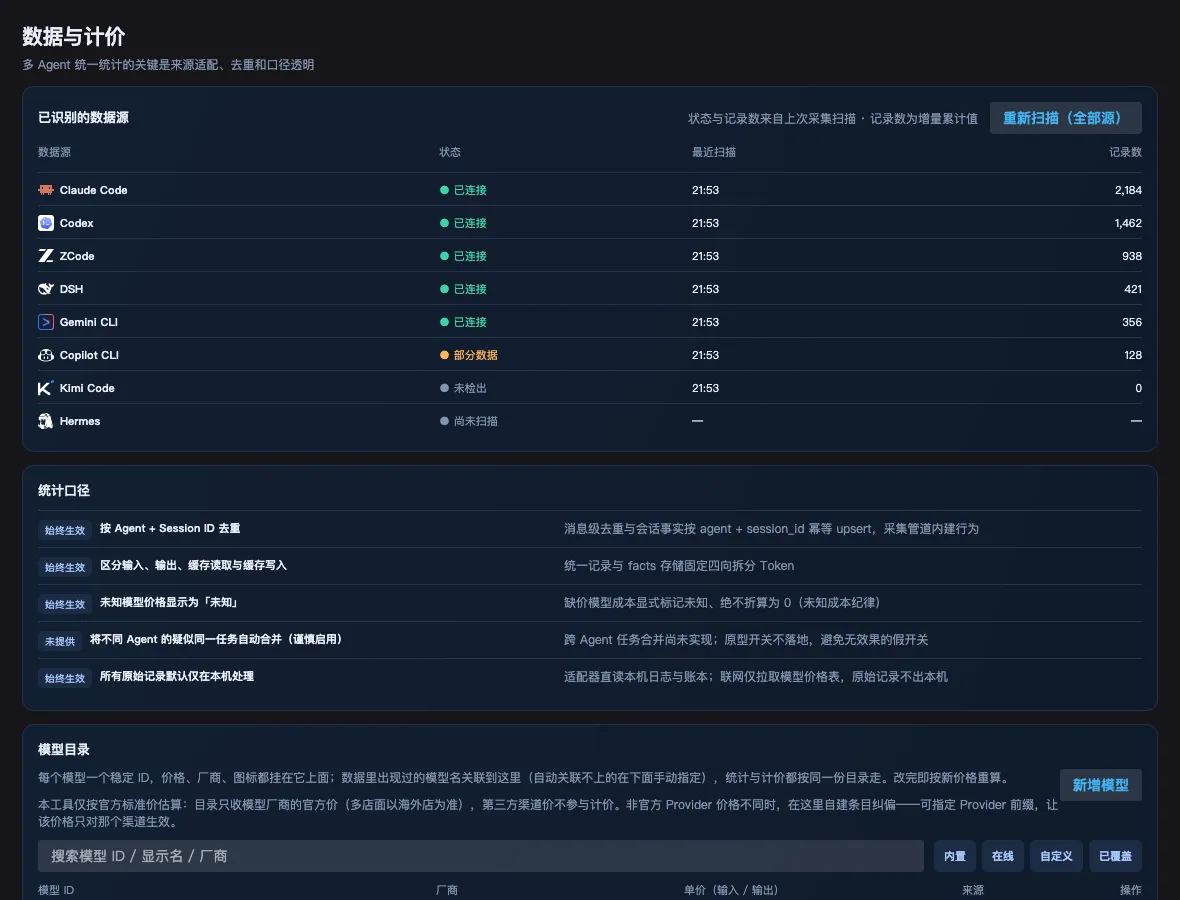Click the 最近扫描 column header

tap(714, 152)
